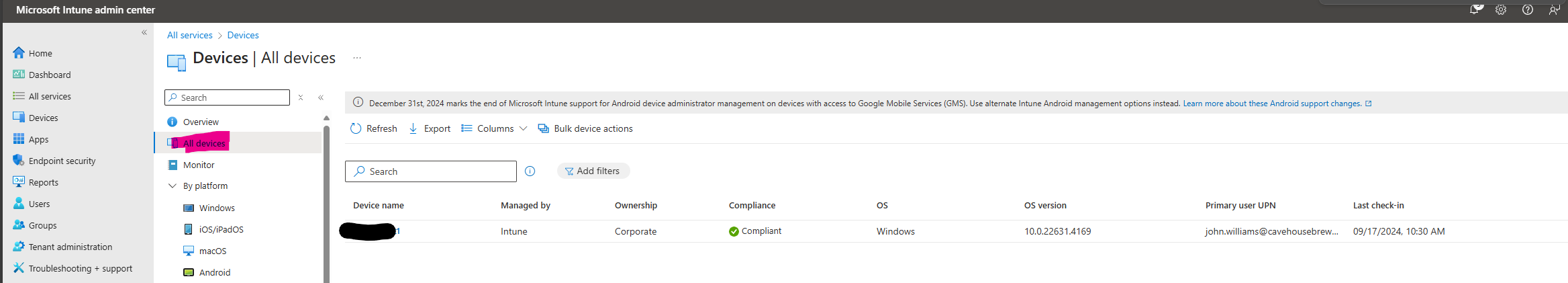Click the info icon in the Android banner
Image resolution: width=1568 pixels, height=283 pixels.
[x=358, y=102]
